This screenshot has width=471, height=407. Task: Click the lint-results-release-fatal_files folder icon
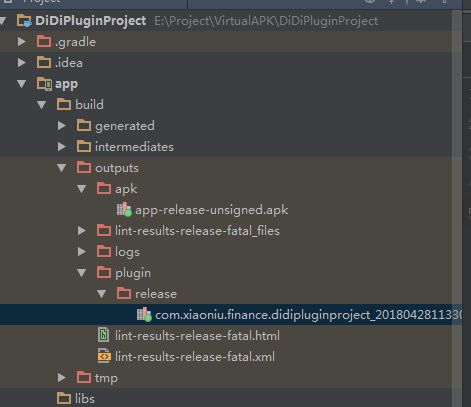click(x=104, y=231)
